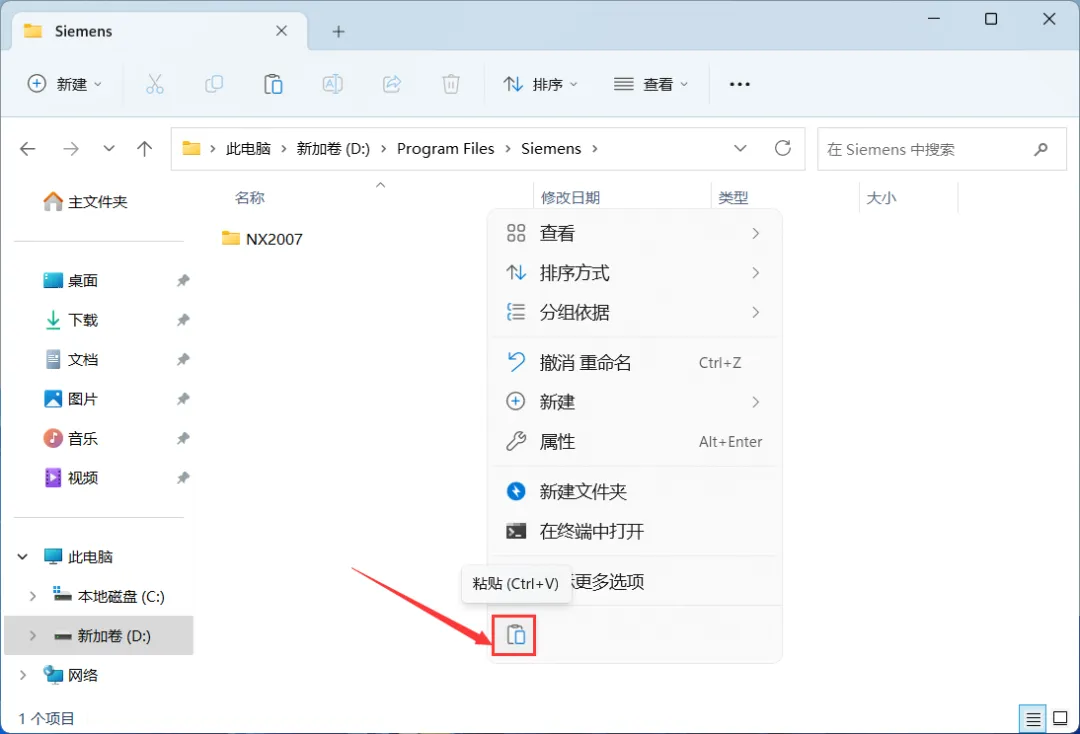Click 新加卷 (D:) in address breadcrumb
Screen dimensions: 1080x734
coord(333,149)
